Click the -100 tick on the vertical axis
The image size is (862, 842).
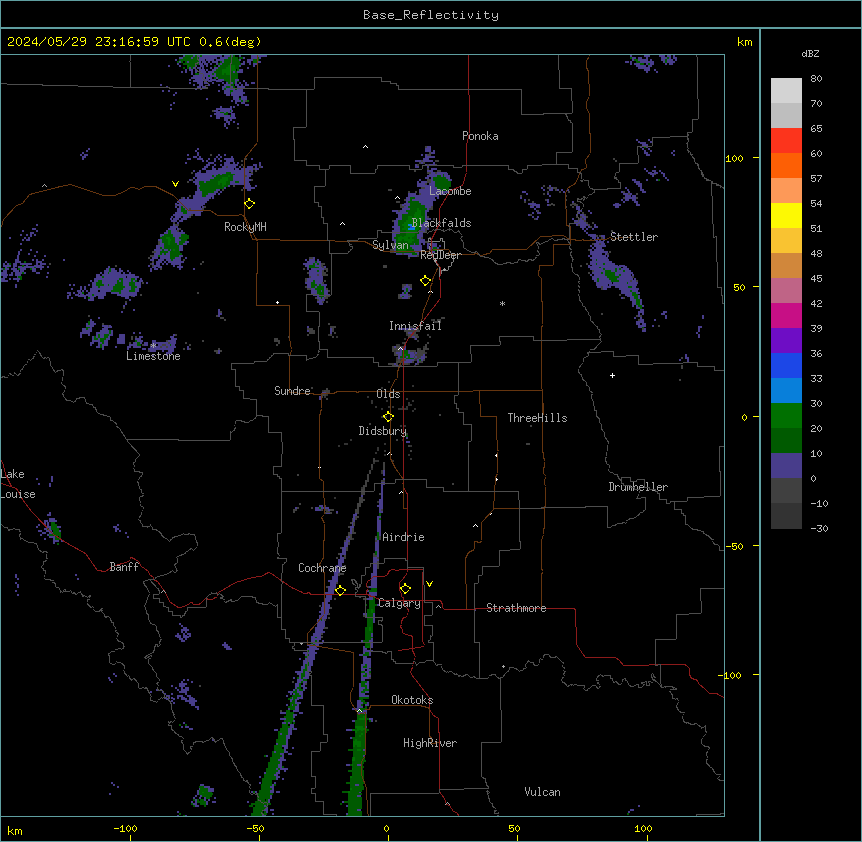tap(730, 675)
